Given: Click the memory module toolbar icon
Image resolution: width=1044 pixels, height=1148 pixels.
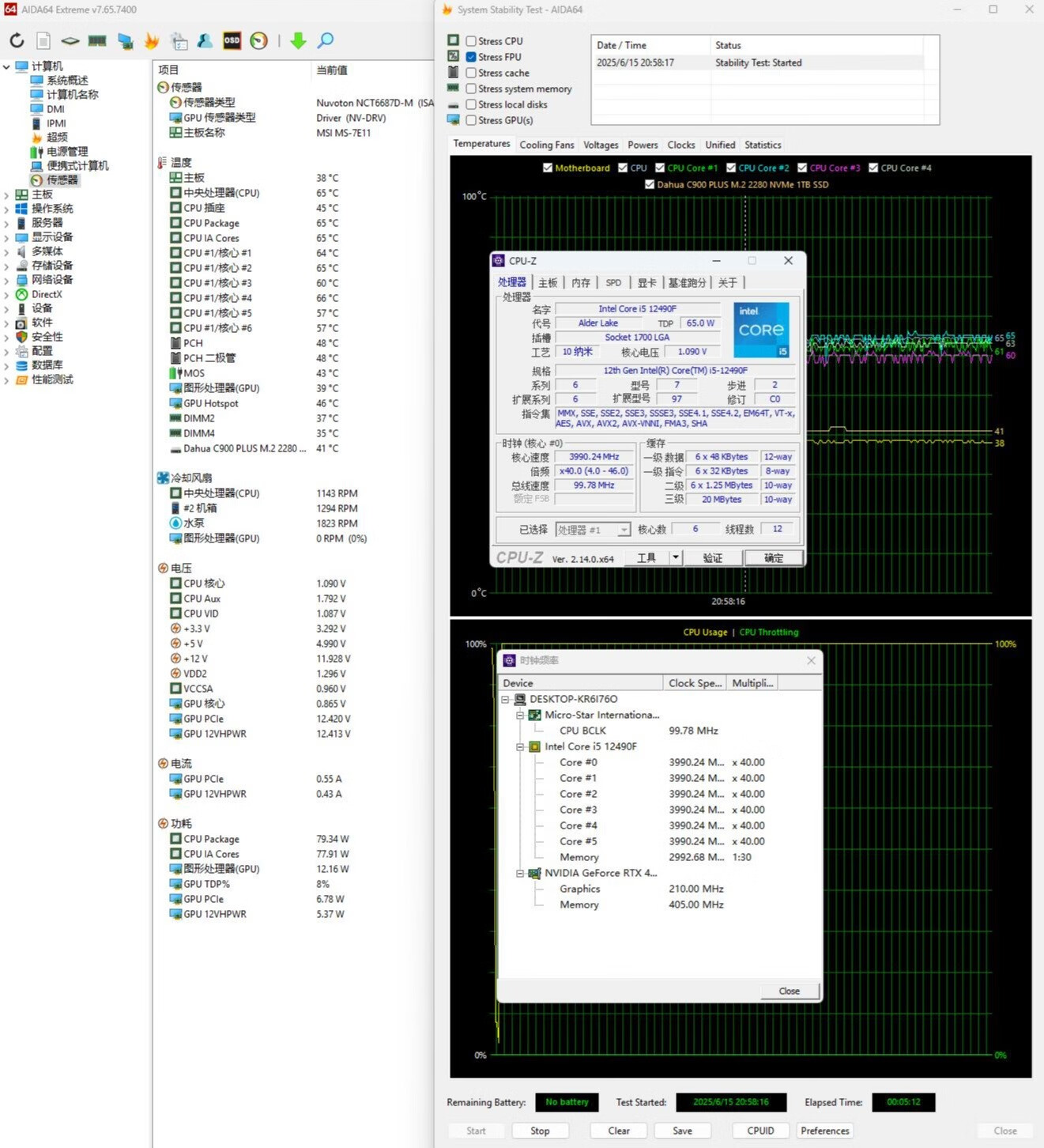Looking at the screenshot, I should pyautogui.click(x=97, y=41).
